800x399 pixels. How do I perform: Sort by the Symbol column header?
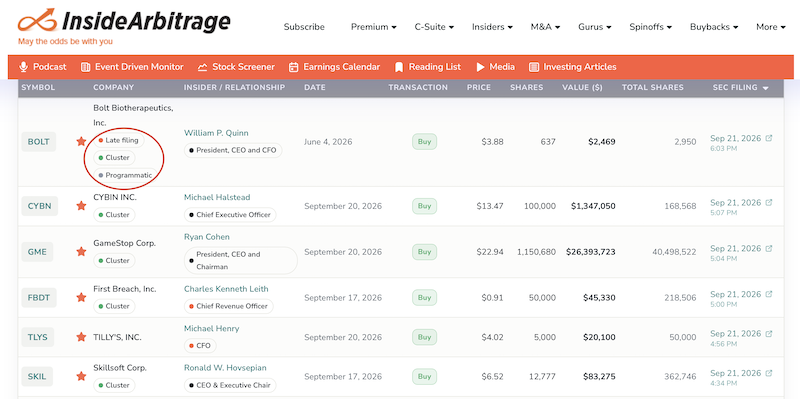click(x=38, y=87)
